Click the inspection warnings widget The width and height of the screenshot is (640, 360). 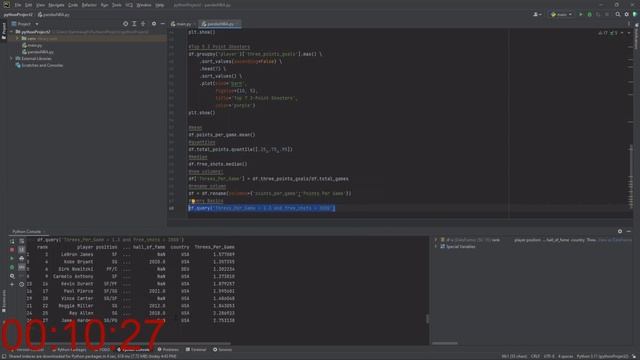tap(608, 33)
